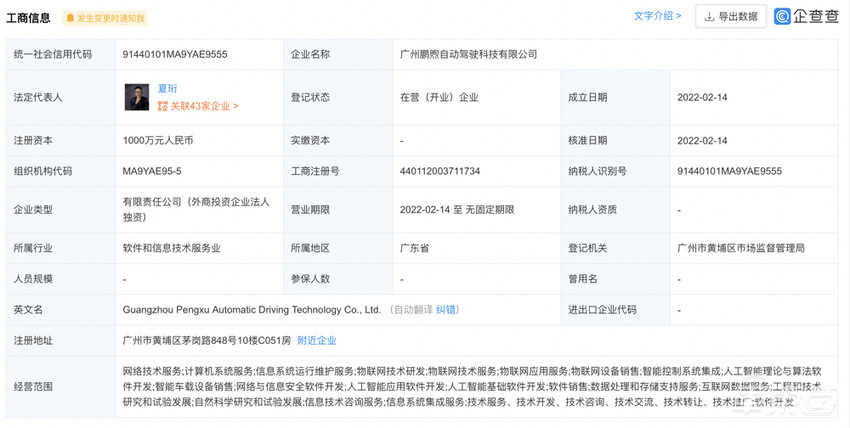Click business term 2022-02-14 至 无固定期限
The image size is (850, 428).
(457, 210)
